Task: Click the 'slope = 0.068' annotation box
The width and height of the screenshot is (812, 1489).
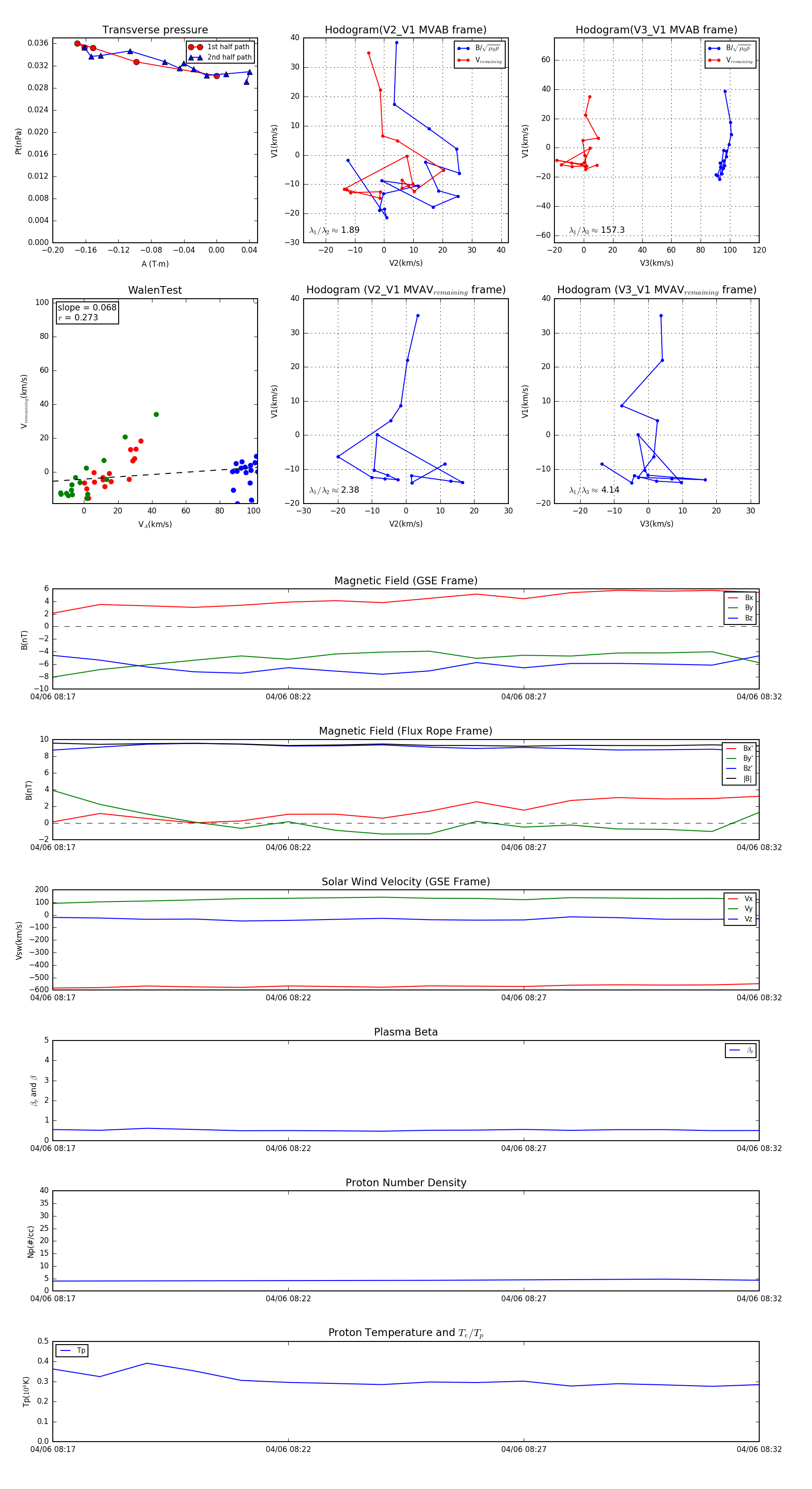Action: [x=87, y=312]
